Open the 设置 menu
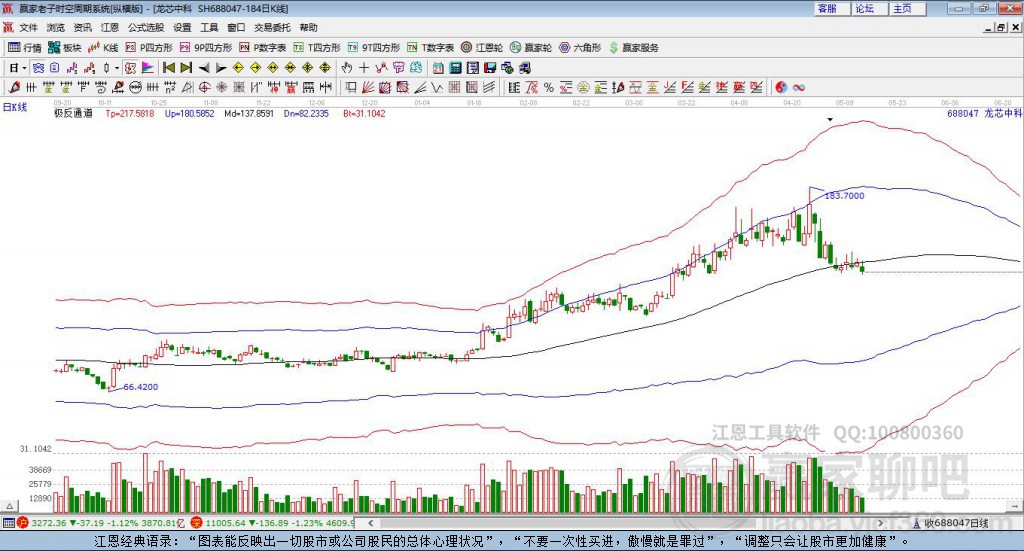Screen dimensions: 1024x551 (182, 27)
